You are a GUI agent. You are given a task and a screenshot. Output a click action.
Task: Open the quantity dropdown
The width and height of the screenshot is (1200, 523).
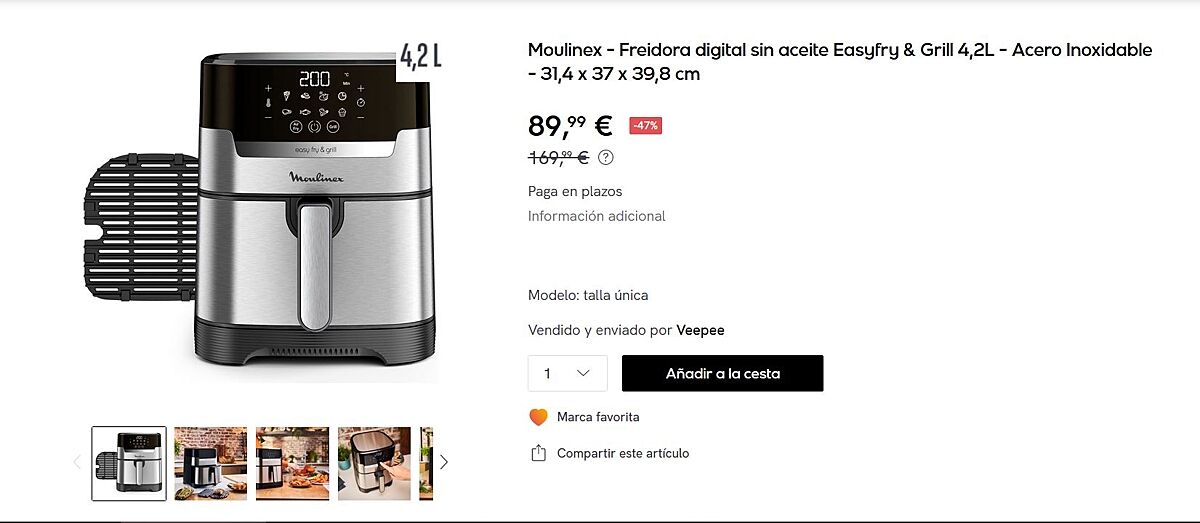(x=567, y=373)
